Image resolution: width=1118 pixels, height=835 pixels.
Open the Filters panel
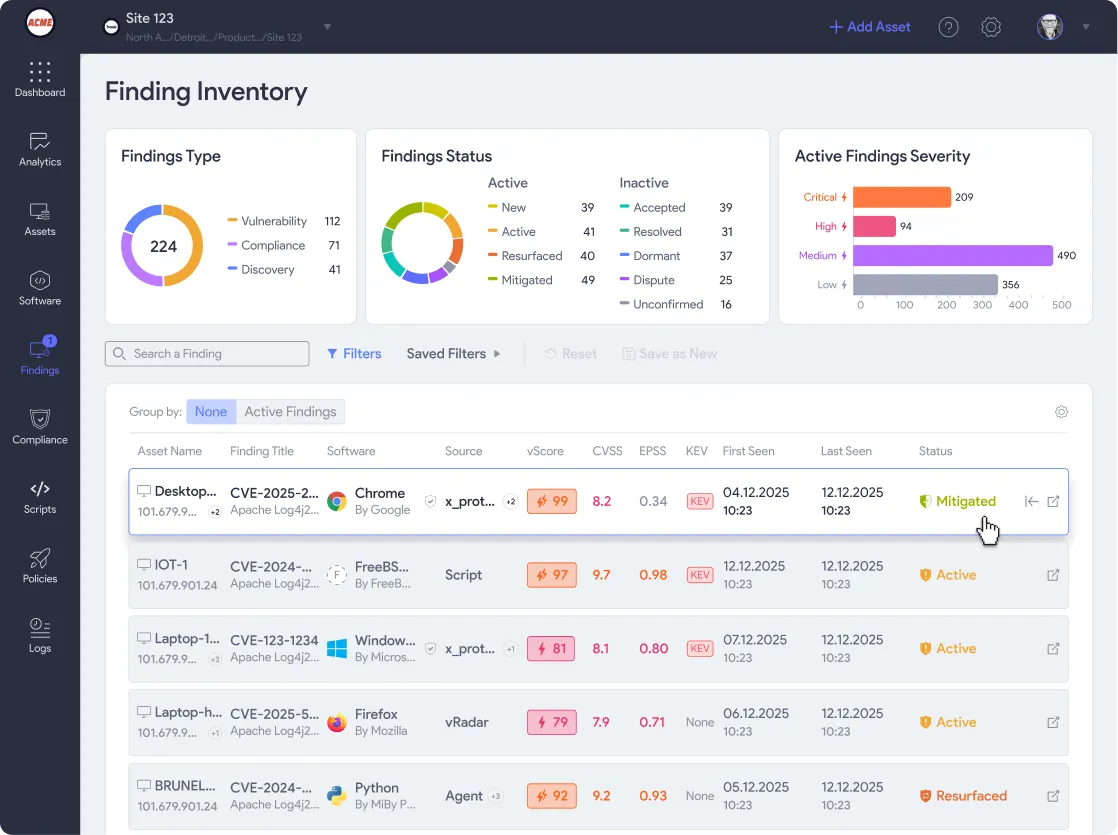click(x=354, y=354)
